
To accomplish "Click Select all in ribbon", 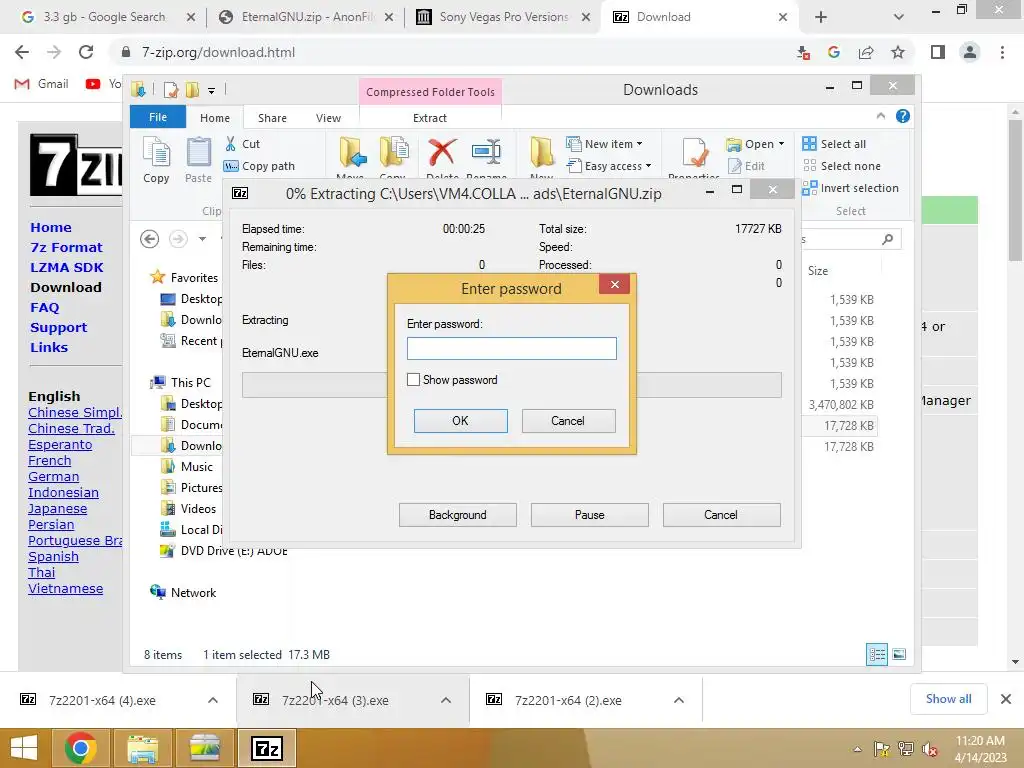I will pyautogui.click(x=835, y=144).
